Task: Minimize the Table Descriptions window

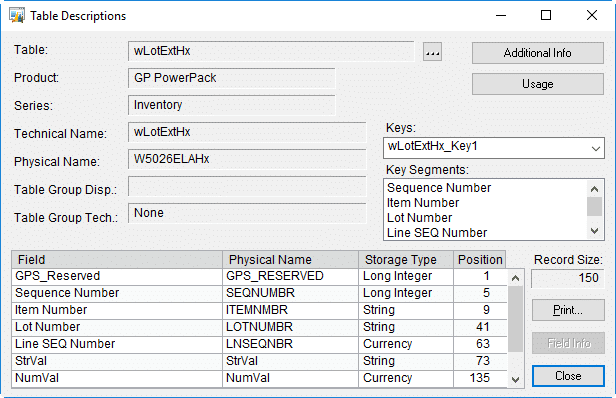Action: (x=501, y=16)
